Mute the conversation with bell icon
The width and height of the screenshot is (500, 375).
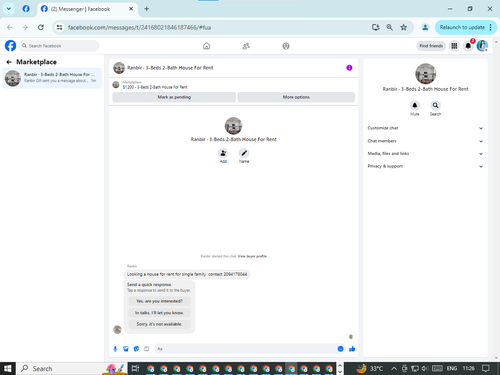pyautogui.click(x=415, y=105)
